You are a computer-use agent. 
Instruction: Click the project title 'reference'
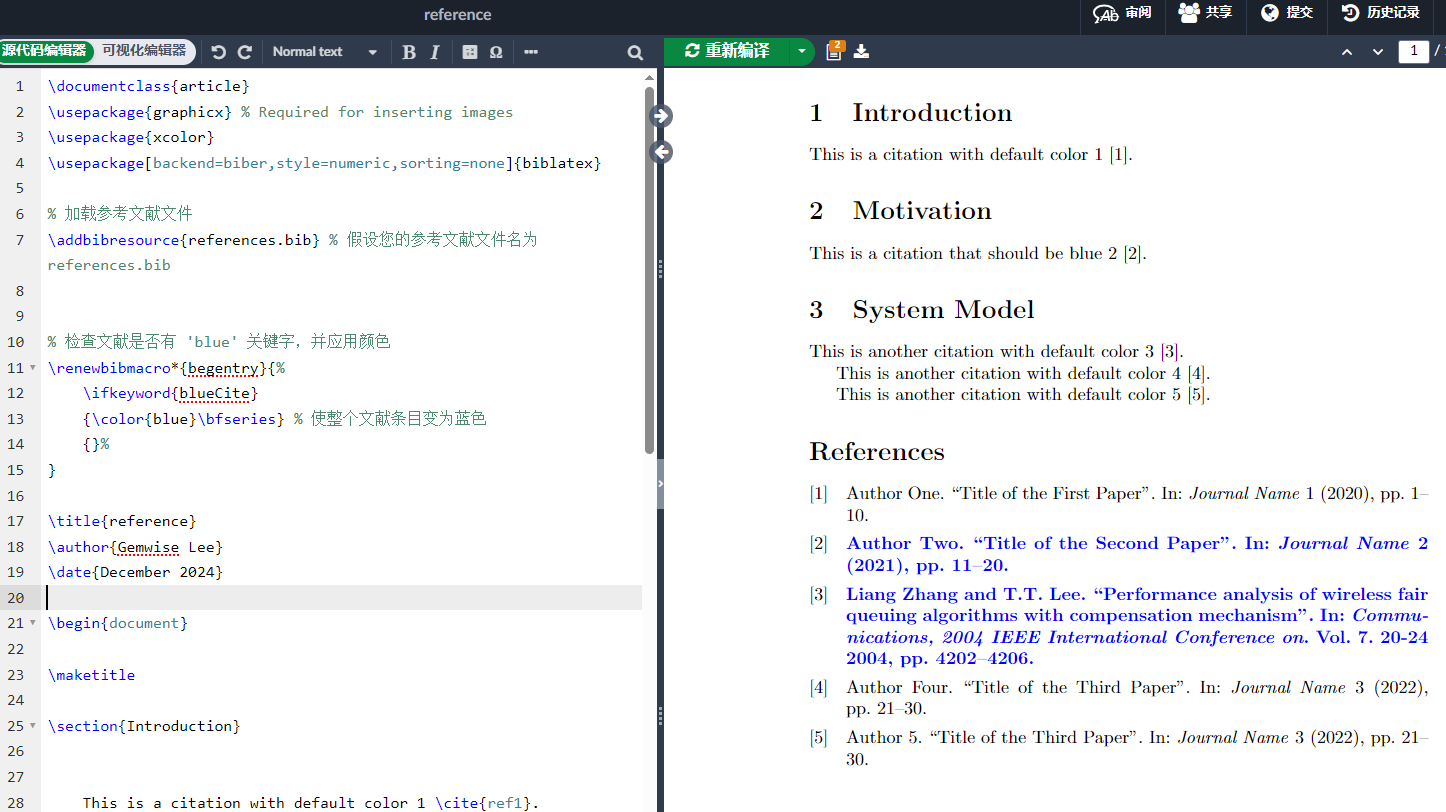pyautogui.click(x=457, y=14)
